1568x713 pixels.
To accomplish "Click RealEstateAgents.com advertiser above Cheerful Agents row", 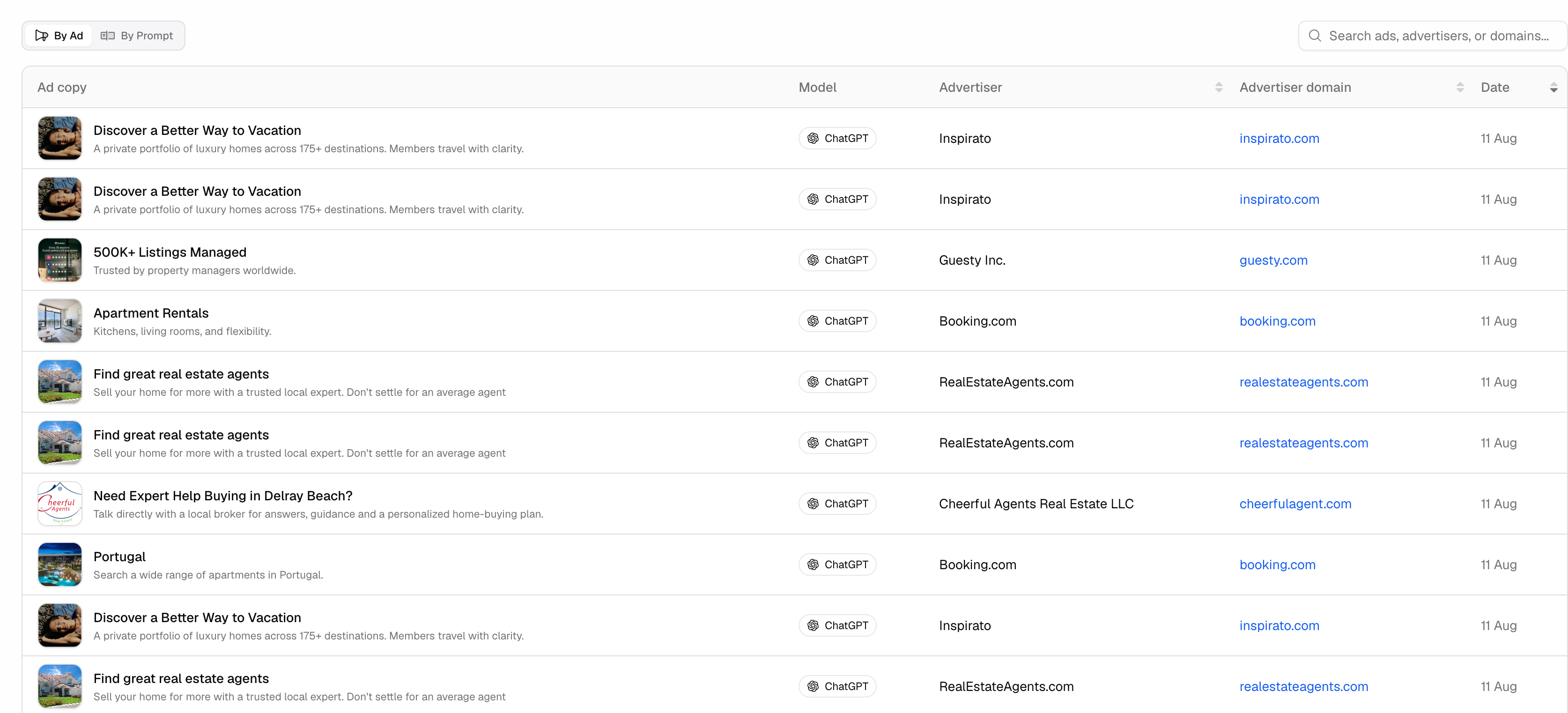I will (1006, 443).
